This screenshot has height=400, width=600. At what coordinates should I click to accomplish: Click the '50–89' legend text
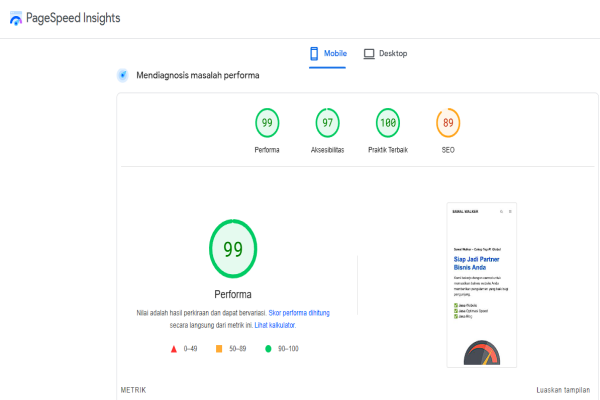tap(238, 349)
